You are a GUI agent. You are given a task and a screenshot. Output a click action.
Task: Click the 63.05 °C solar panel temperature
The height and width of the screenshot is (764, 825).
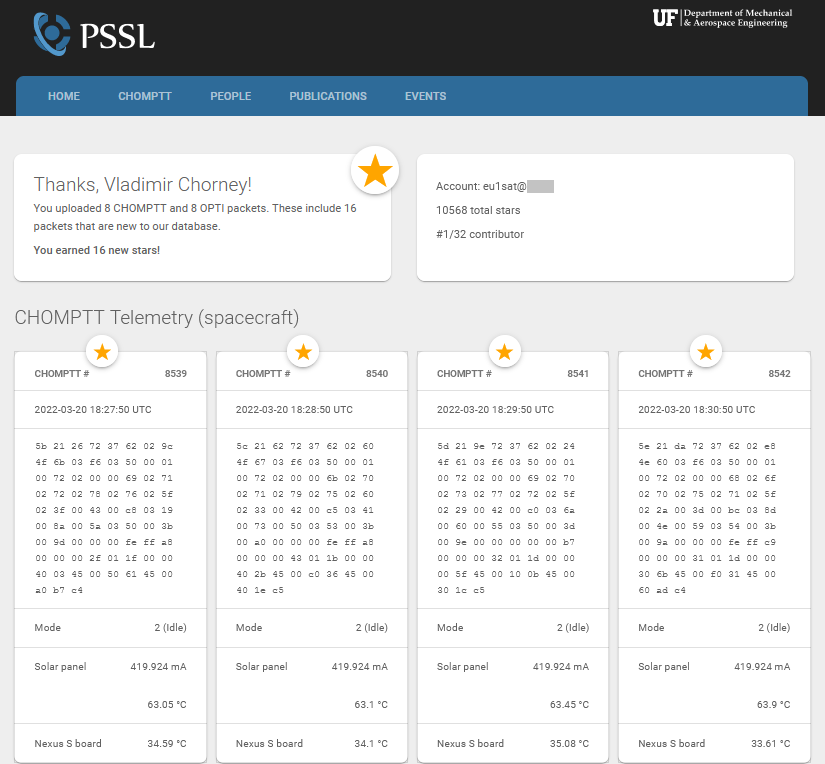click(167, 705)
